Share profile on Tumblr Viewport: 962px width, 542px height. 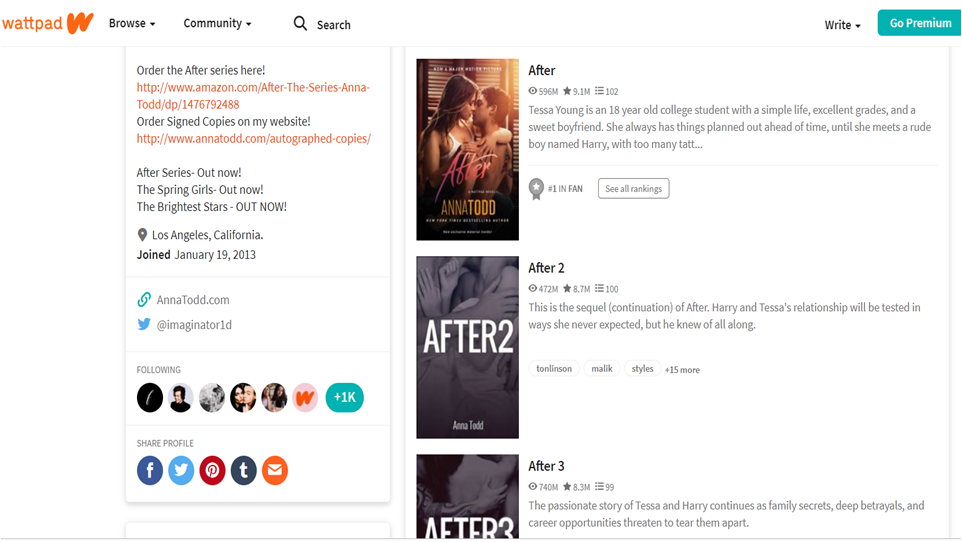click(244, 471)
